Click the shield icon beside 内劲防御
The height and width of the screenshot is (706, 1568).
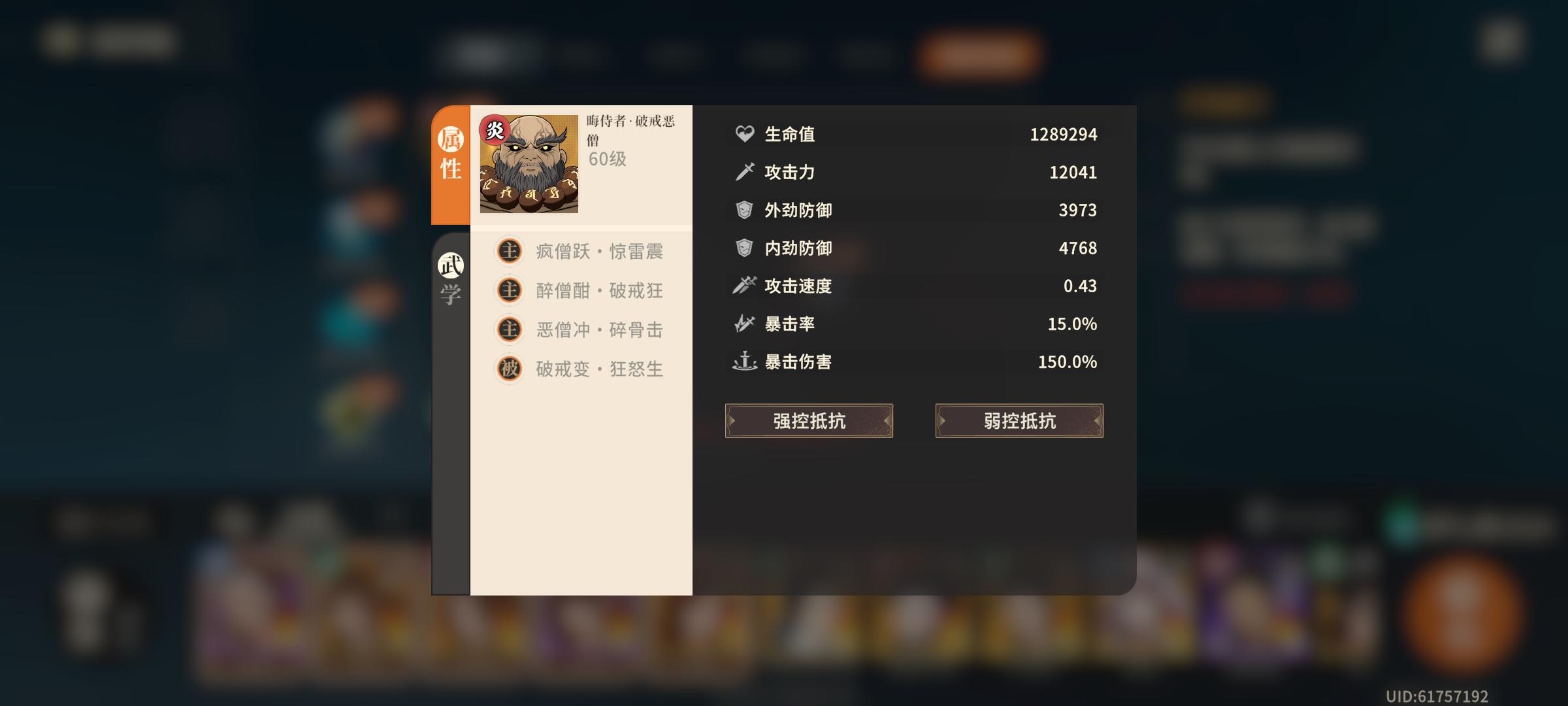(745, 248)
